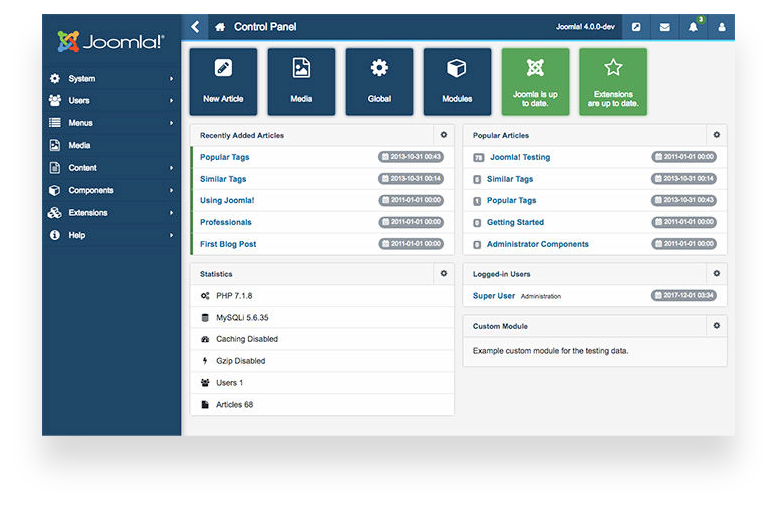Viewport: 777px width, 506px height.
Task: Click the Extensions are up to date tile
Action: 613,82
